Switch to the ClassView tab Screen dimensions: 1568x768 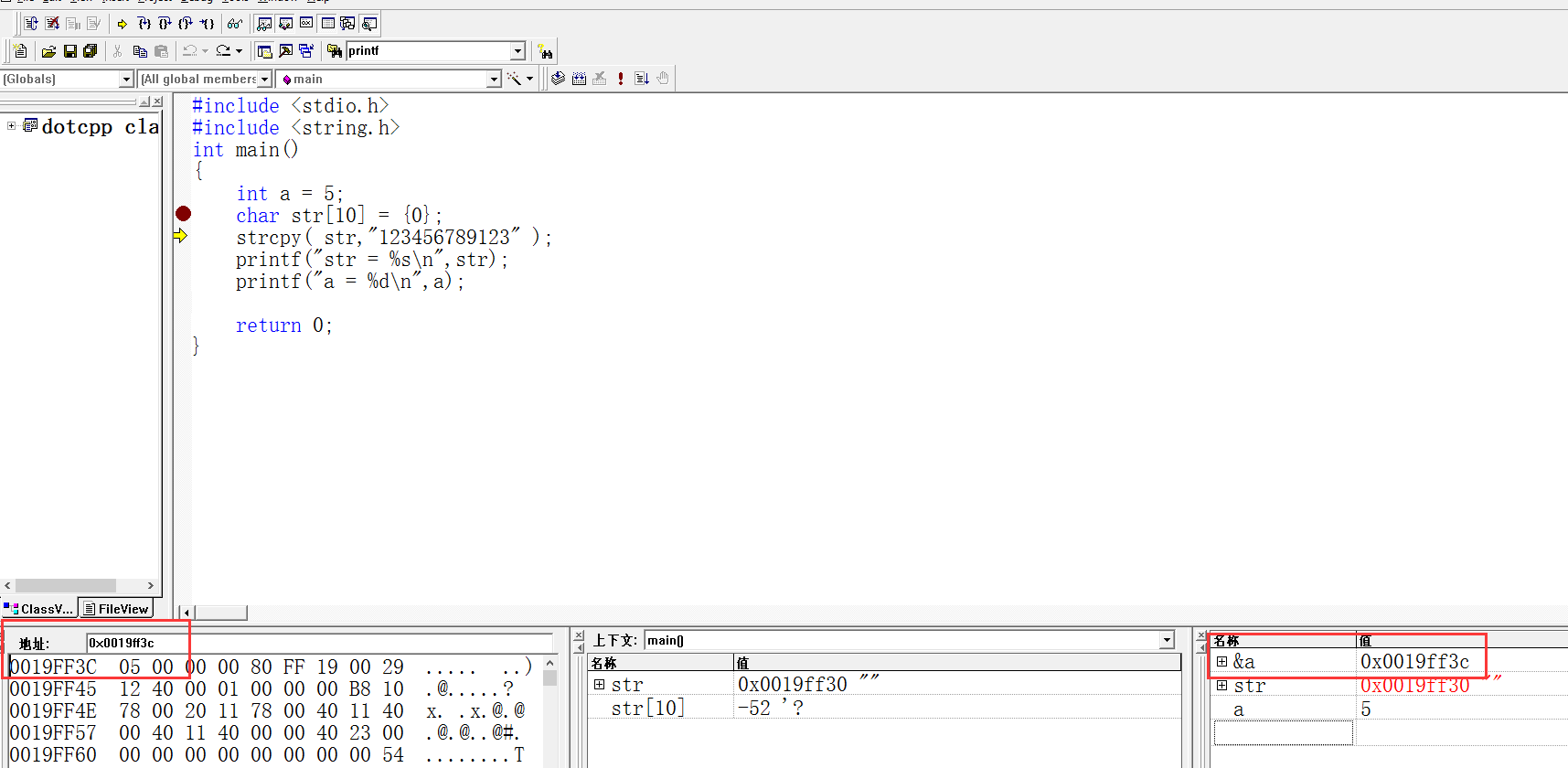pos(39,609)
